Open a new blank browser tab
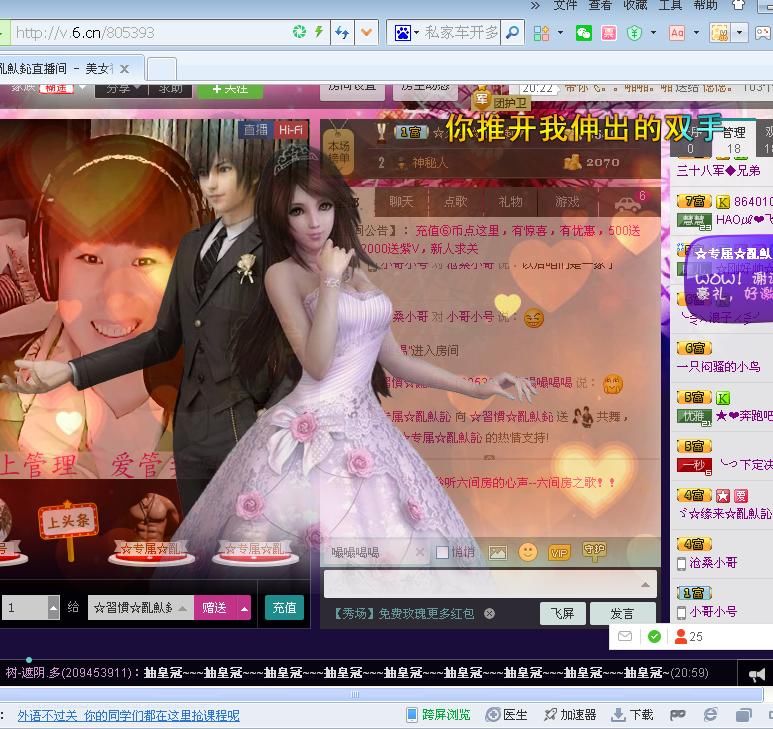Screen dimensions: 773x729 pyautogui.click(x=162, y=69)
